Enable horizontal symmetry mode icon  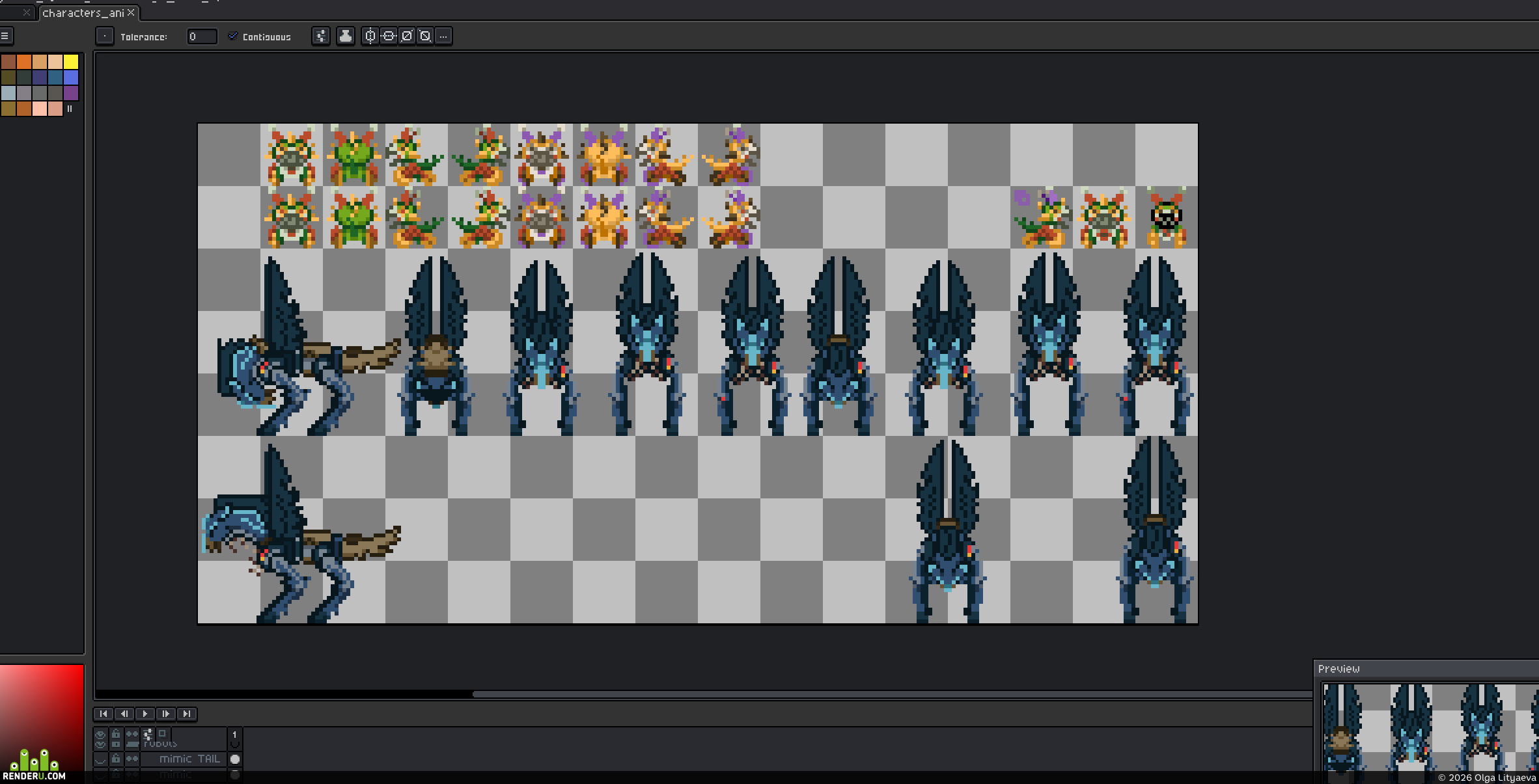(x=389, y=36)
